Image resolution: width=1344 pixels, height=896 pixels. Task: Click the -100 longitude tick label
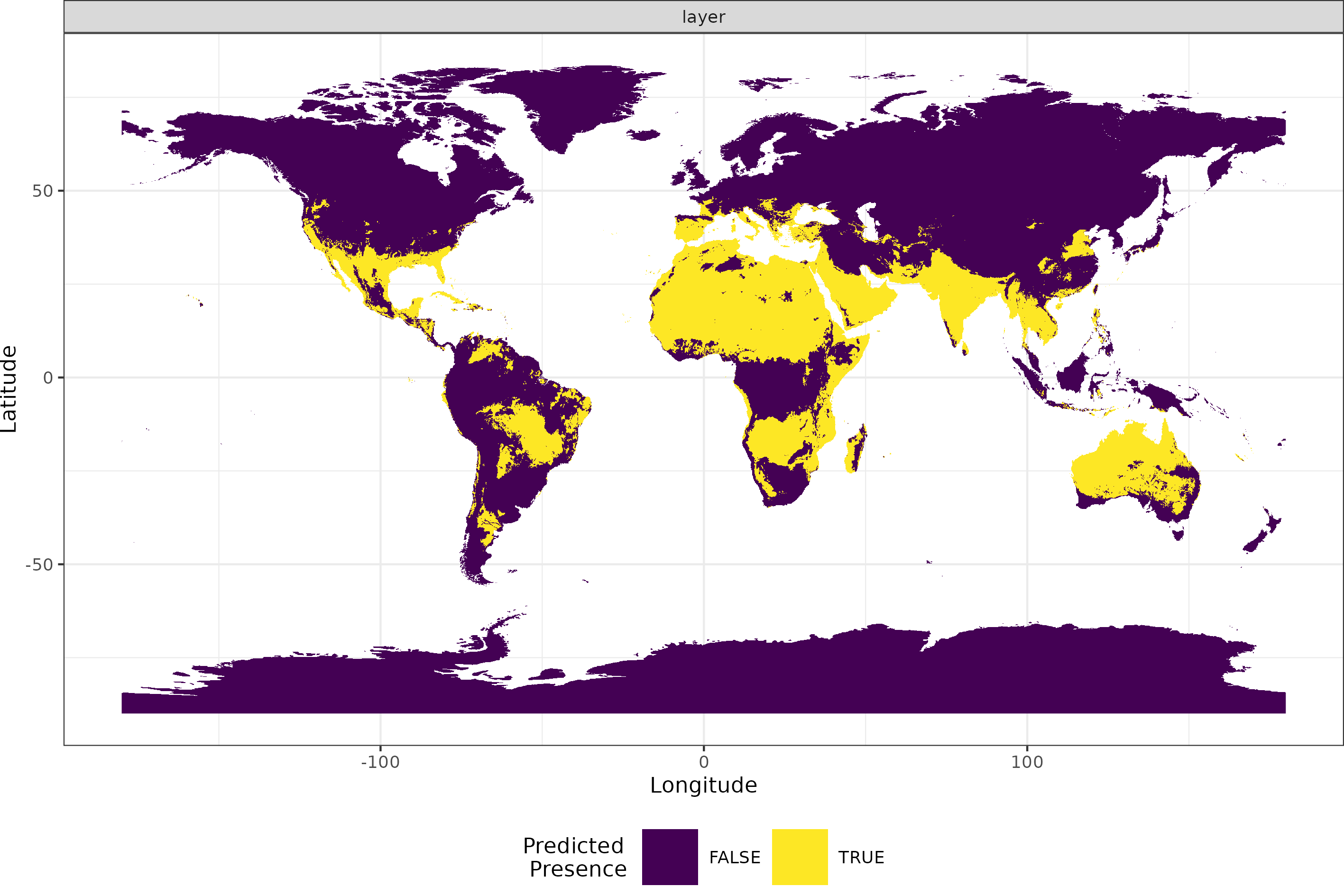point(380,762)
